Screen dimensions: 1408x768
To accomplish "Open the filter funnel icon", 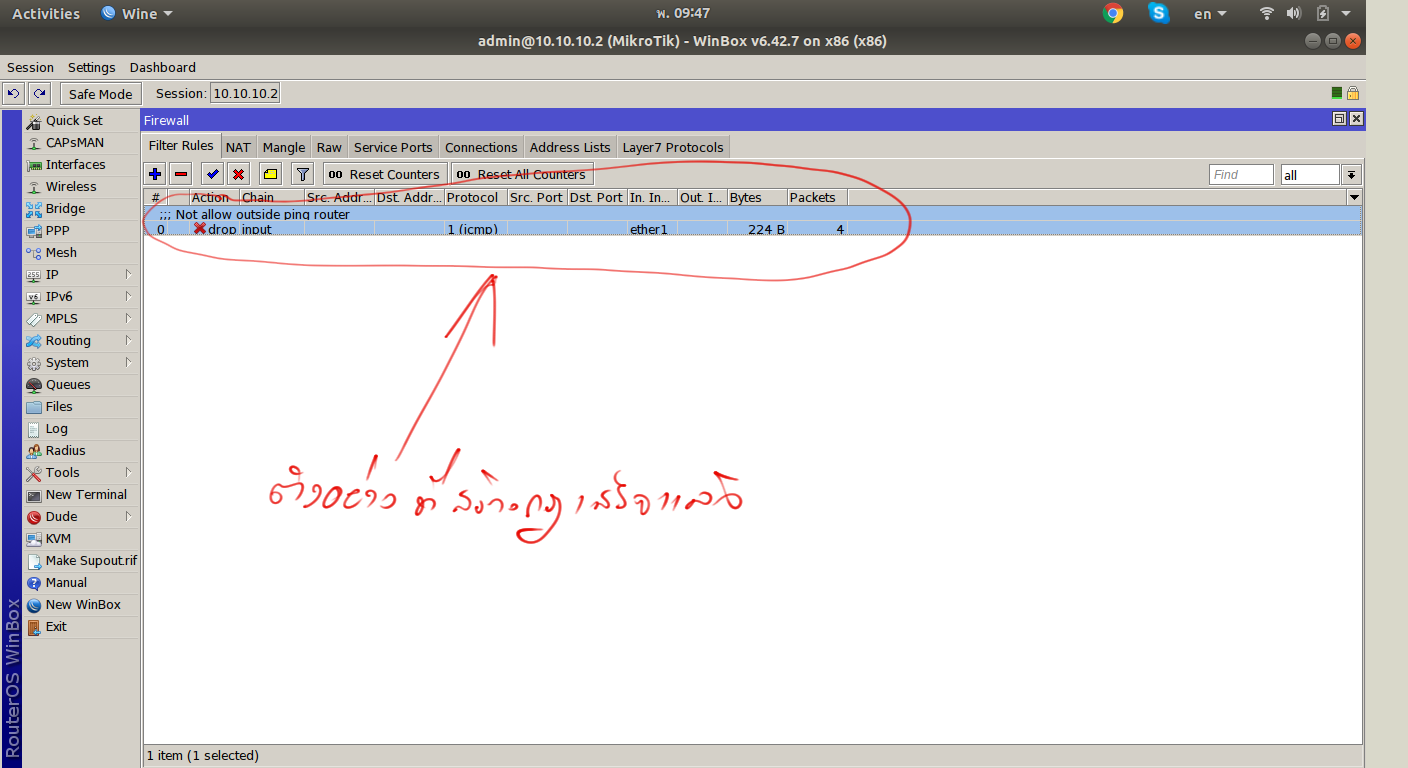I will (x=303, y=174).
